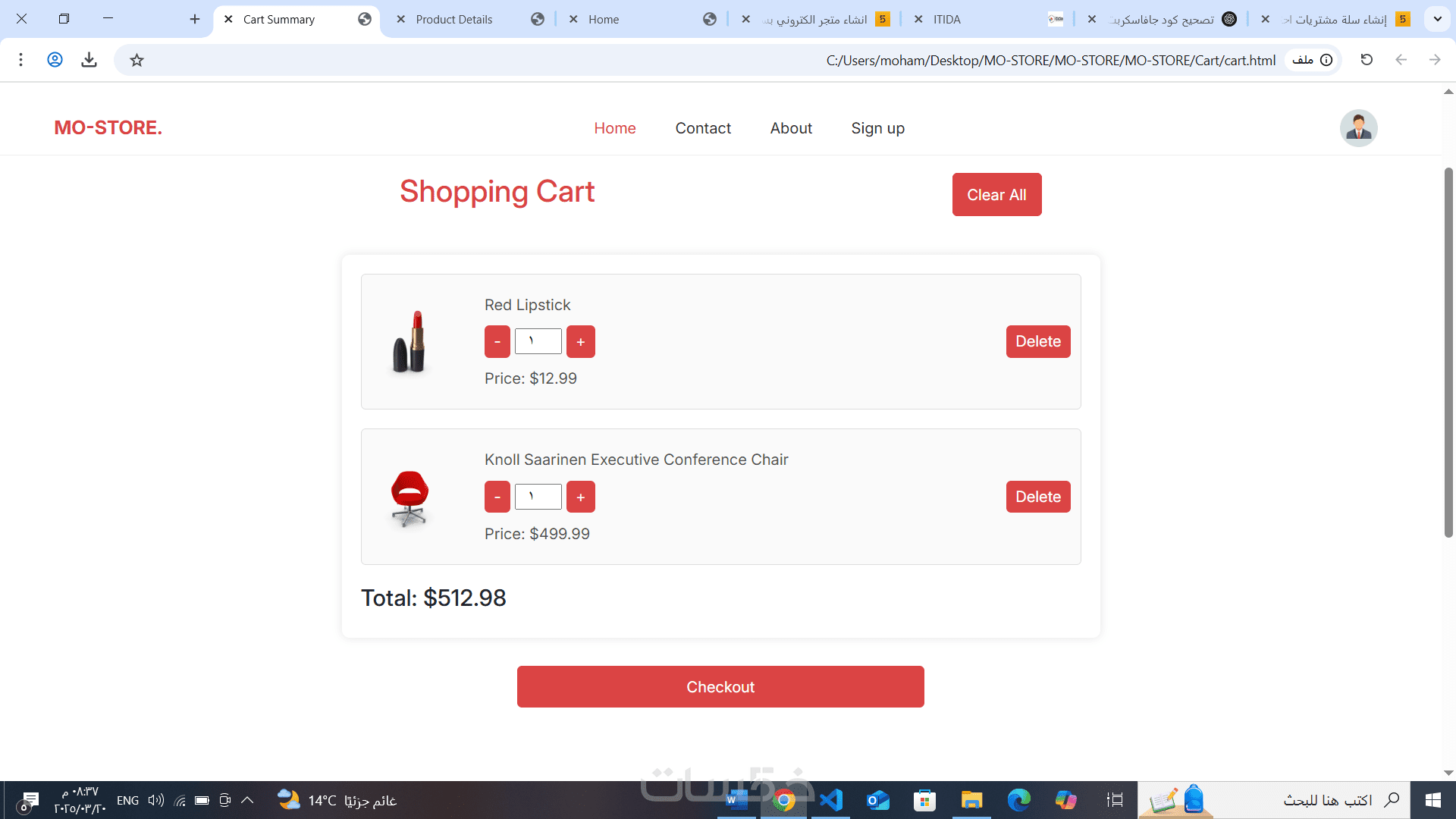Delete the Red Lipstick item
The image size is (1456, 819).
(1037, 342)
